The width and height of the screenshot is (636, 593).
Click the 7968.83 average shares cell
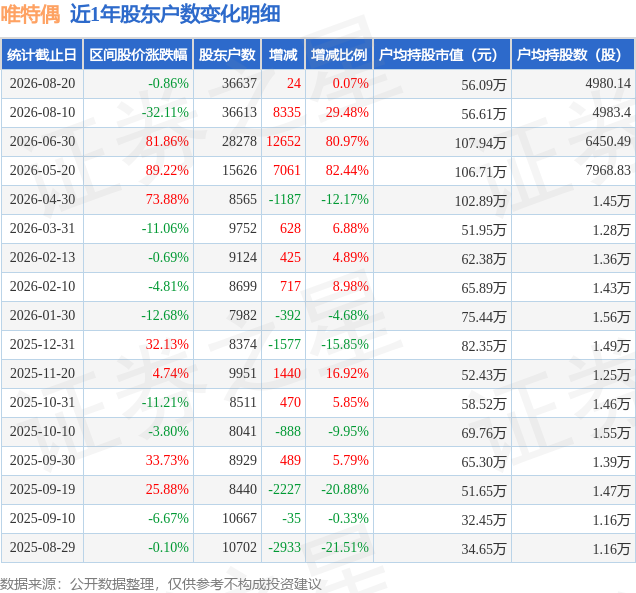tap(573, 170)
